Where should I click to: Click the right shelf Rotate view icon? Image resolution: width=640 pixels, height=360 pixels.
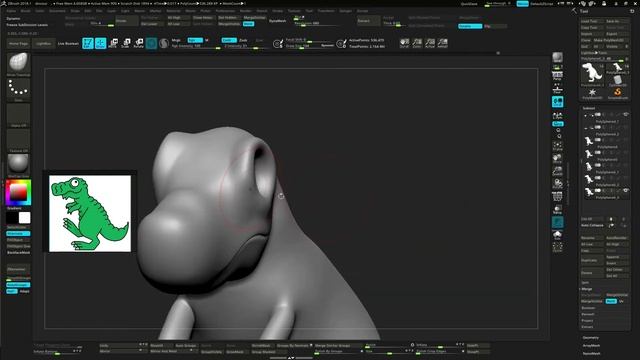(x=557, y=184)
